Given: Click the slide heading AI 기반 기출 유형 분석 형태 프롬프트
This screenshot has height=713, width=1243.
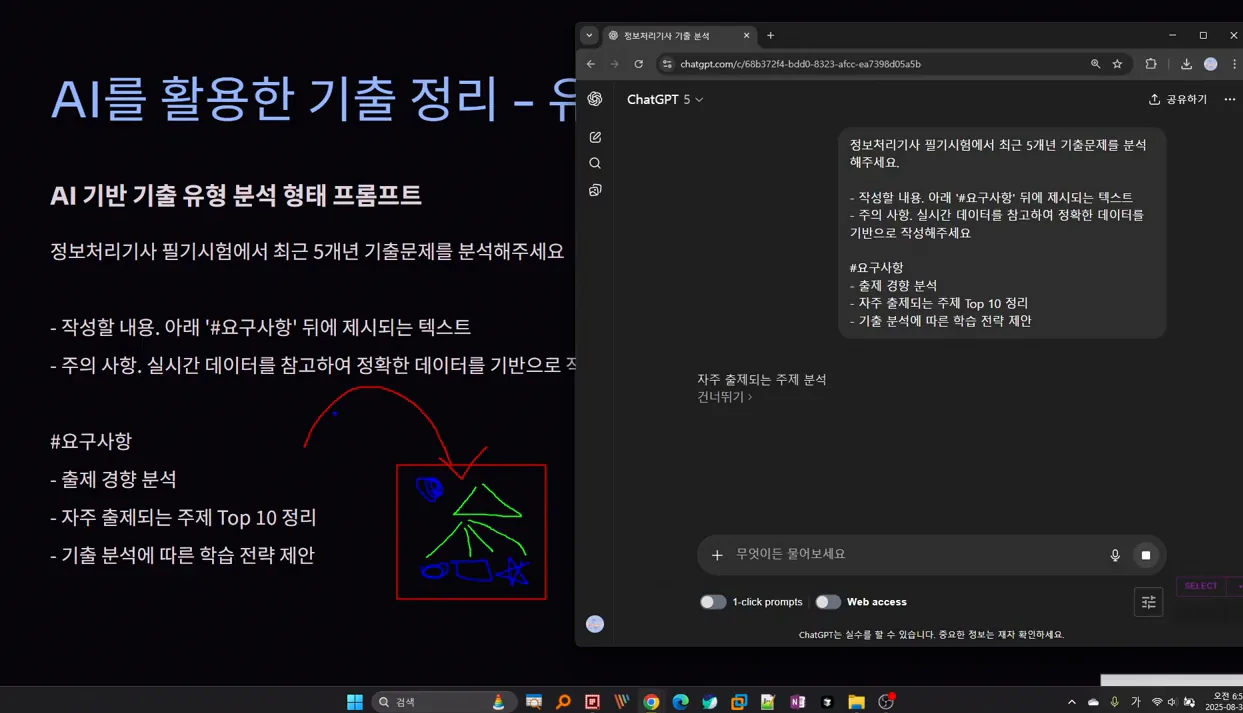Looking at the screenshot, I should pos(236,195).
